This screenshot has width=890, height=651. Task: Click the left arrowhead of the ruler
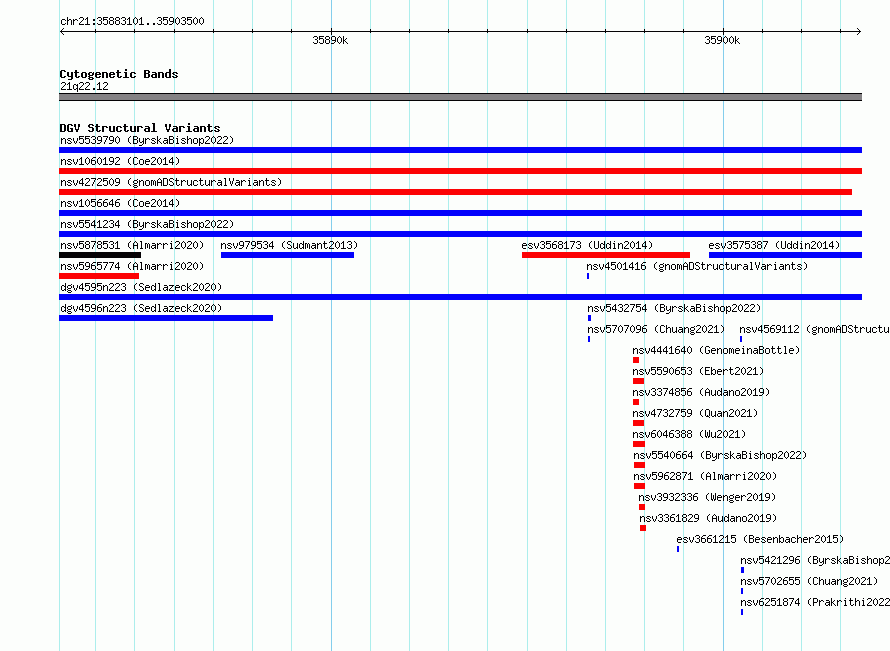[62, 31]
